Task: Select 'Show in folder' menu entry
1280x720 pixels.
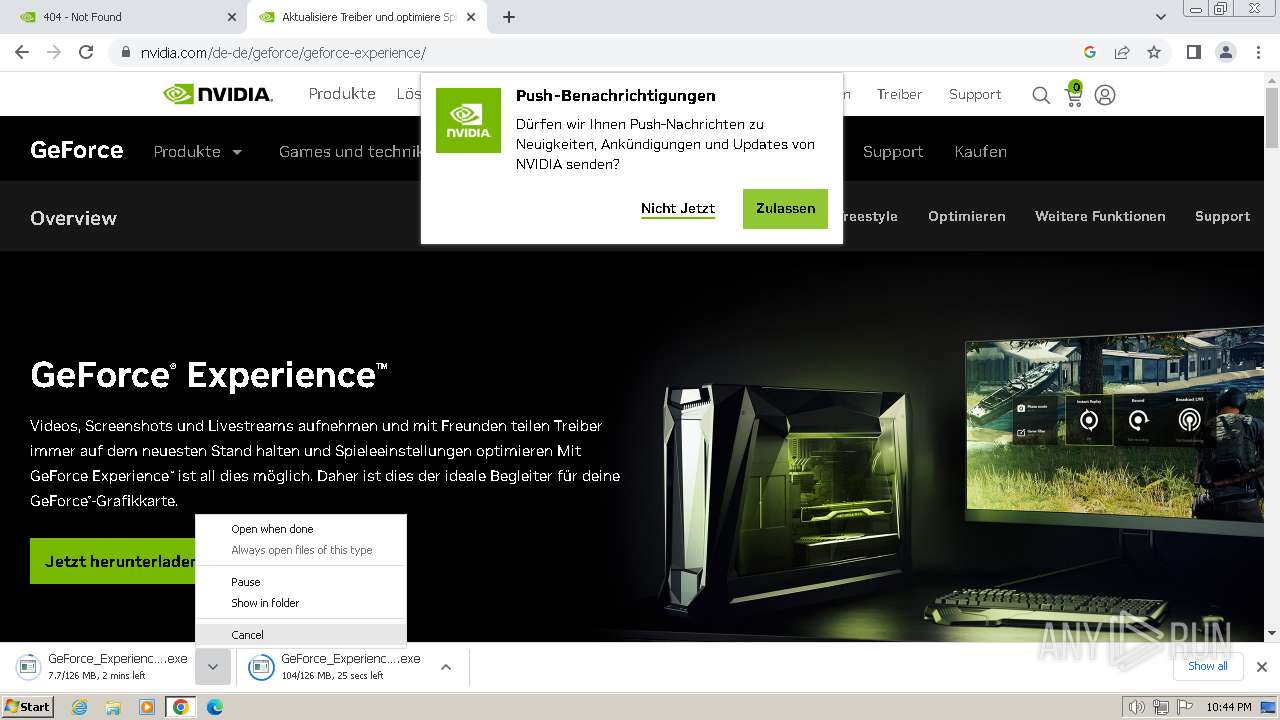Action: click(x=301, y=603)
